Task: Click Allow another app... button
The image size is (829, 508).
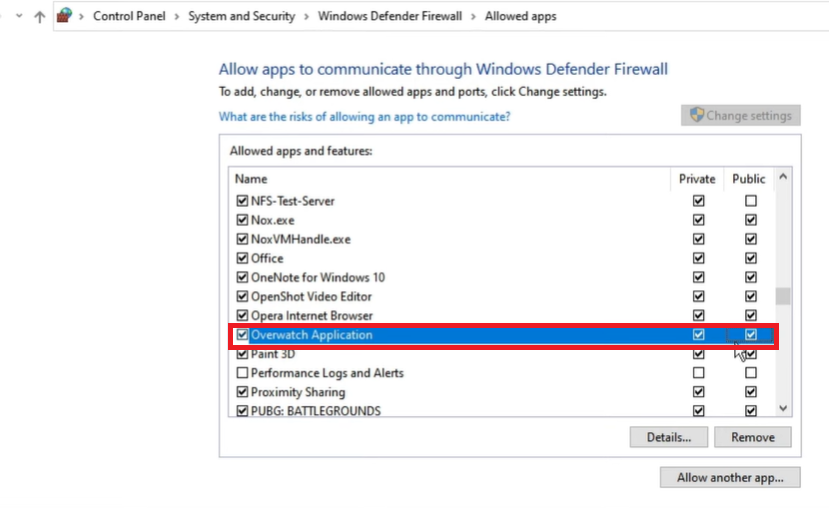Action: (x=730, y=478)
